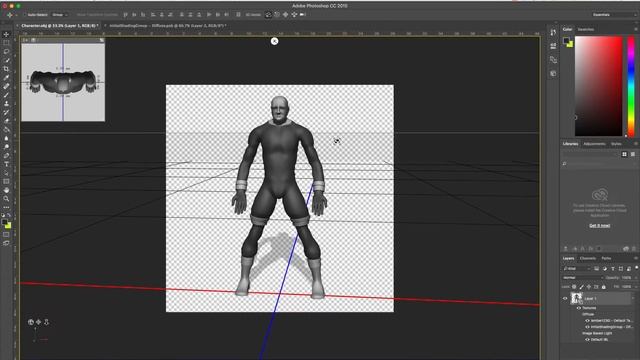Open the Edit Toolbar ellipsis button

(6, 207)
